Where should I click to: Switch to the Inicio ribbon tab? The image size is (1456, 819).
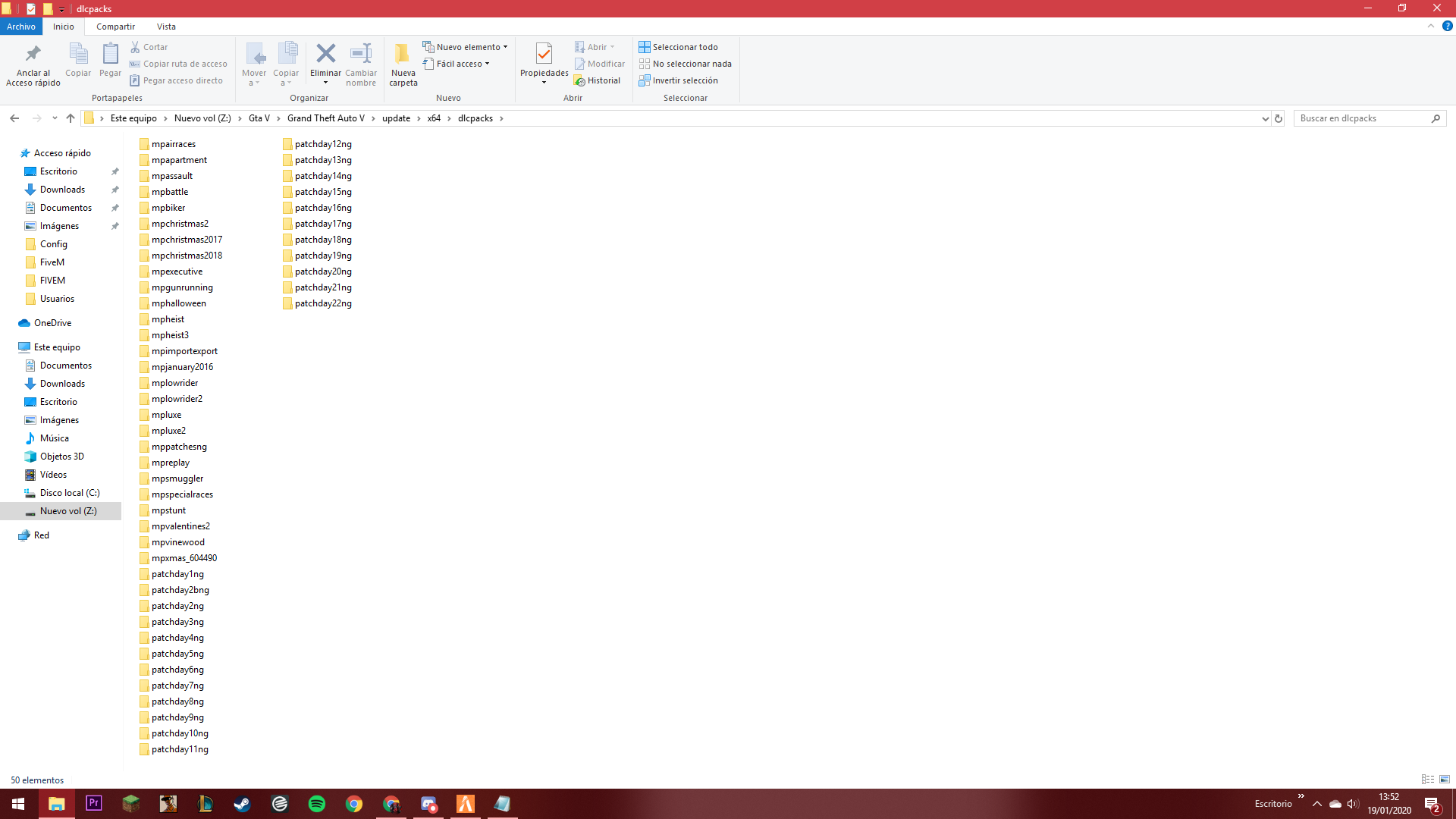tap(64, 27)
